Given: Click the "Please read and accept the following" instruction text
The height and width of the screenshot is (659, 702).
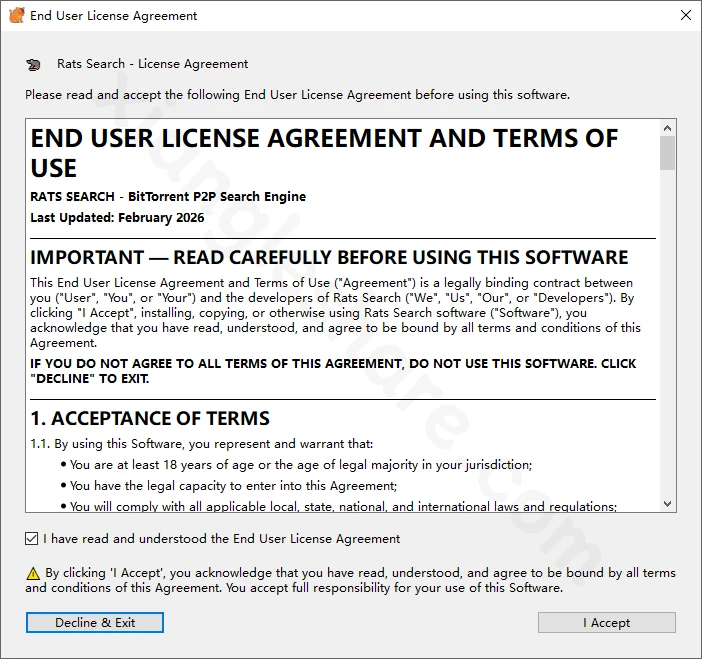Looking at the screenshot, I should (297, 95).
